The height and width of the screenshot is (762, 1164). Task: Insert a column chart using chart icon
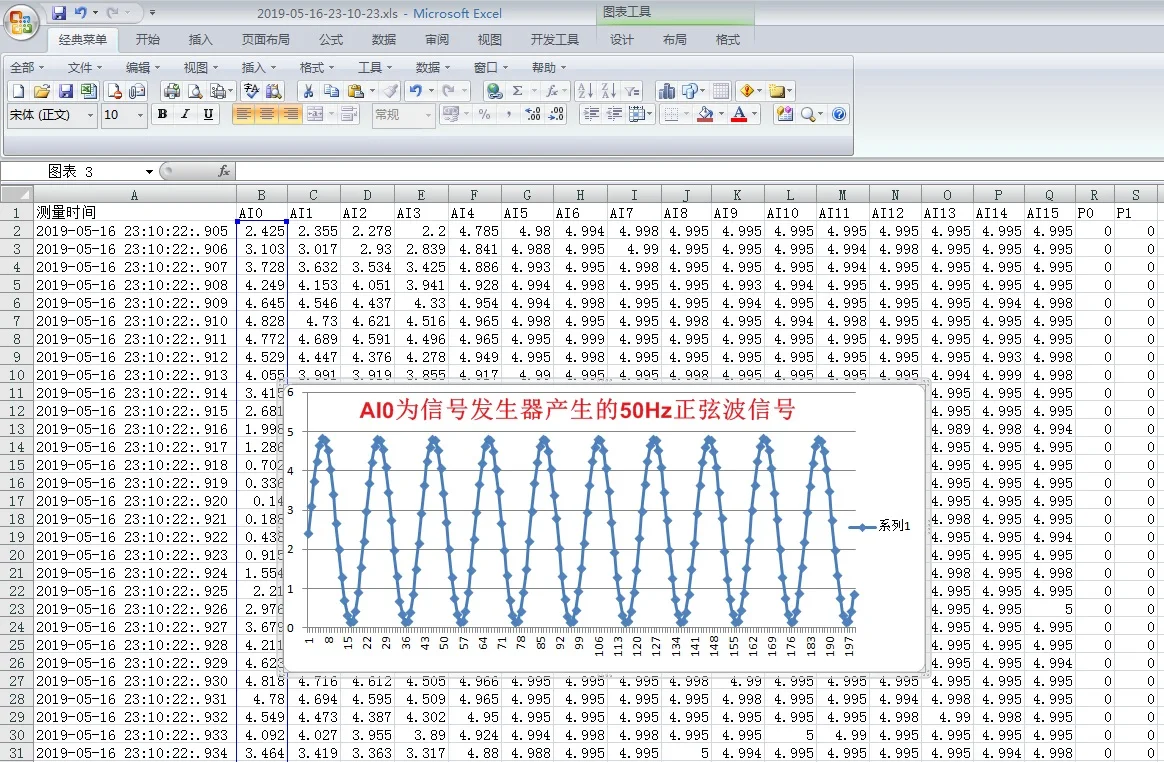pos(666,91)
